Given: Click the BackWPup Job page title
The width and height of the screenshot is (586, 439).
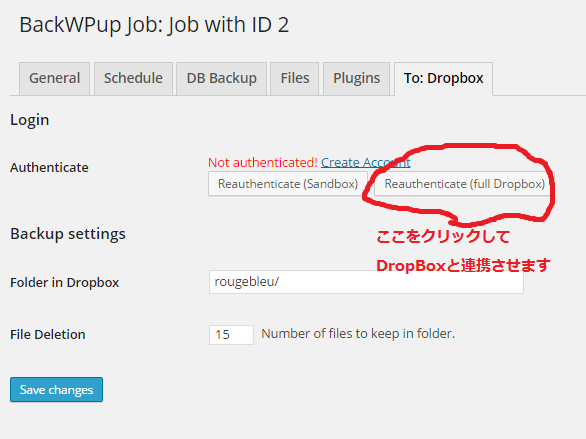Looking at the screenshot, I should coord(154,25).
